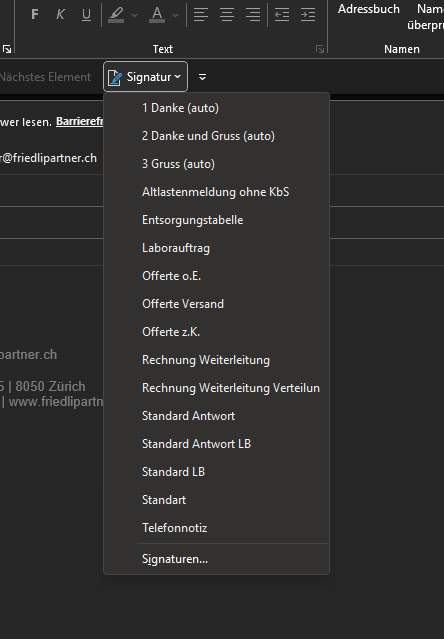The image size is (444, 639).
Task: Toggle italic formatting (K)
Action: (60, 15)
